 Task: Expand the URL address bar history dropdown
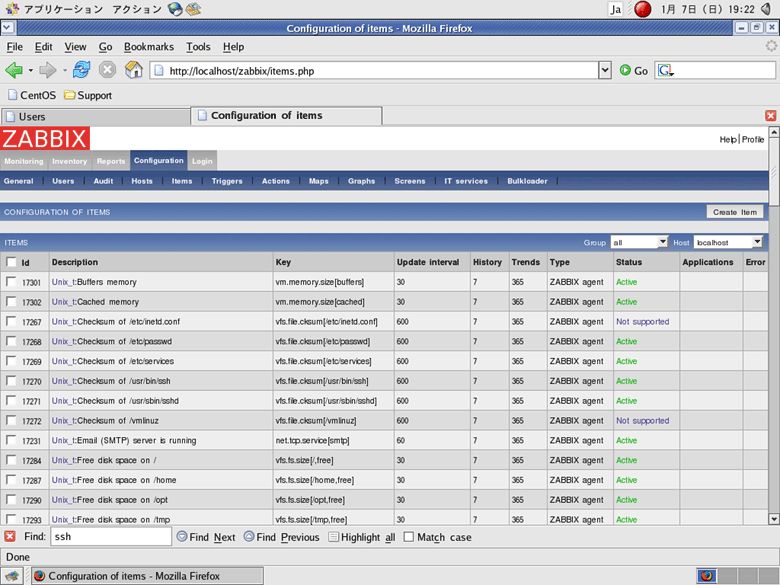coord(604,71)
